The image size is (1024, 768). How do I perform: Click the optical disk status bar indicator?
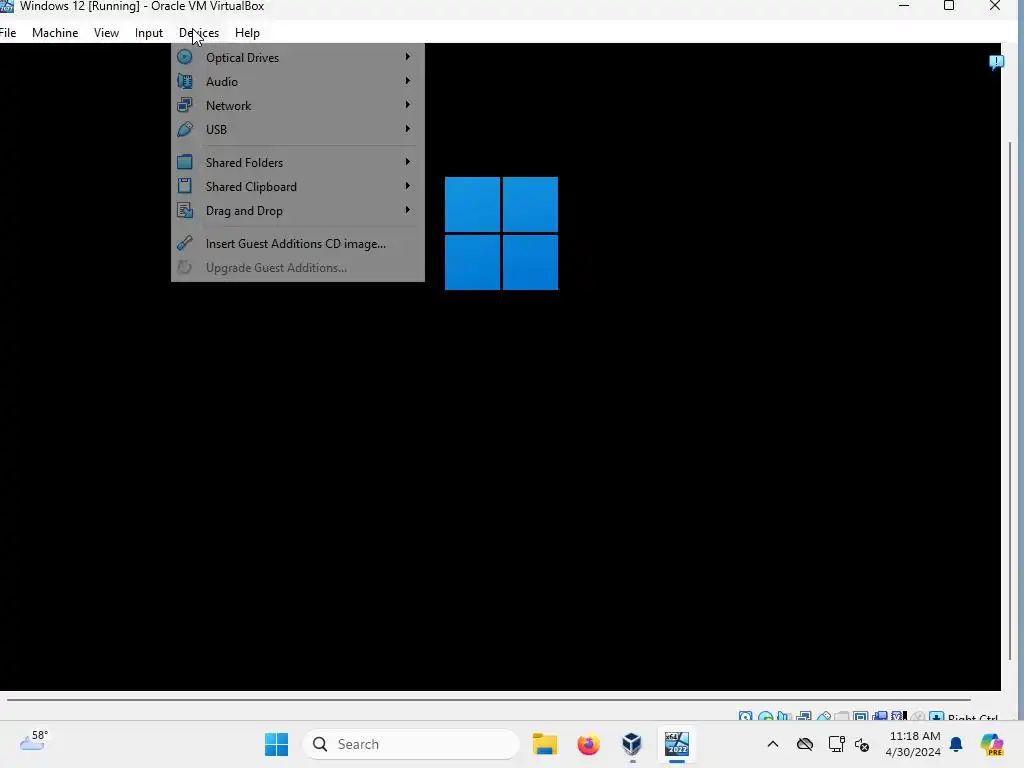pyautogui.click(x=765, y=716)
